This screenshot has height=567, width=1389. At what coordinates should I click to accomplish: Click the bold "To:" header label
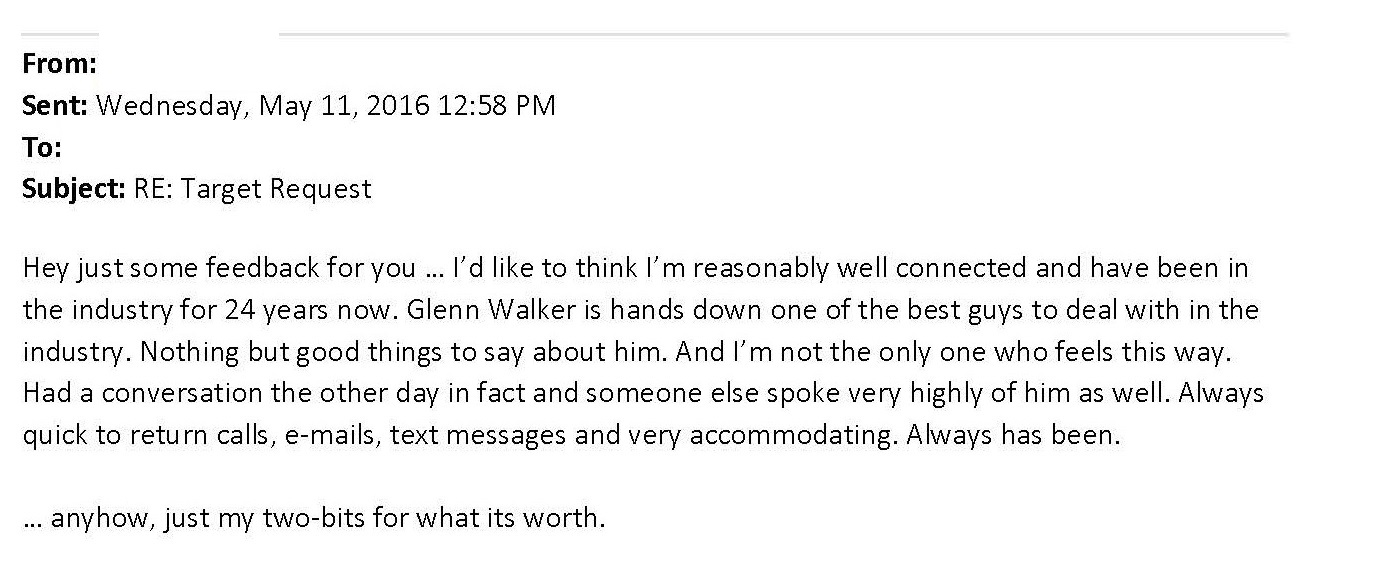[x=42, y=148]
